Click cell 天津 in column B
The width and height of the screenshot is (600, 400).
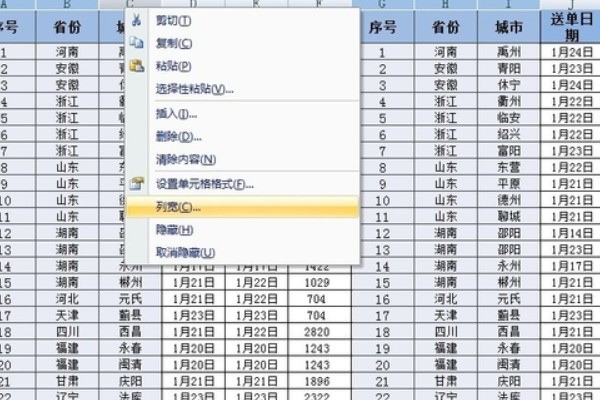point(67,315)
